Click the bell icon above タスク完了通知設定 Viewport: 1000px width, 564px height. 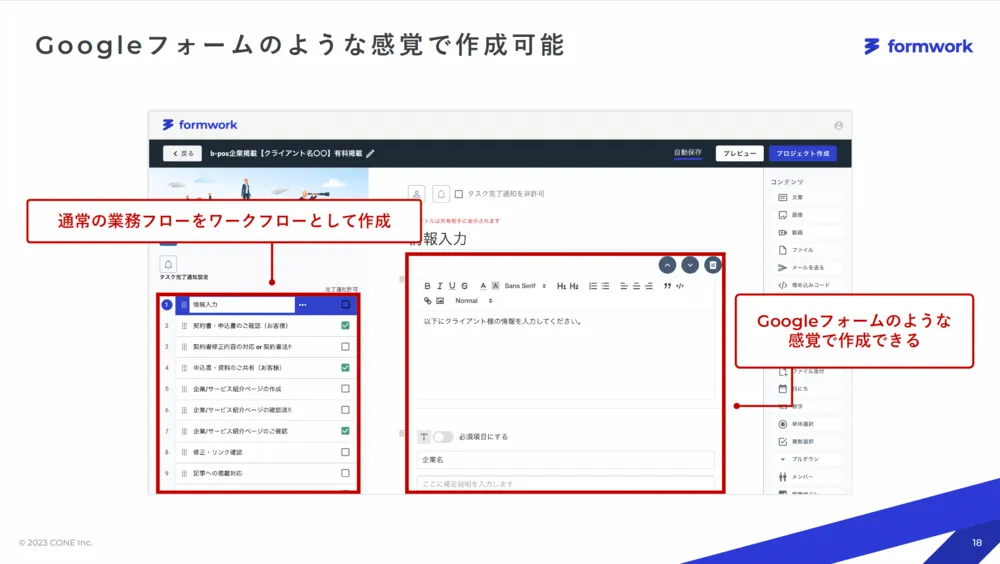pyautogui.click(x=168, y=263)
